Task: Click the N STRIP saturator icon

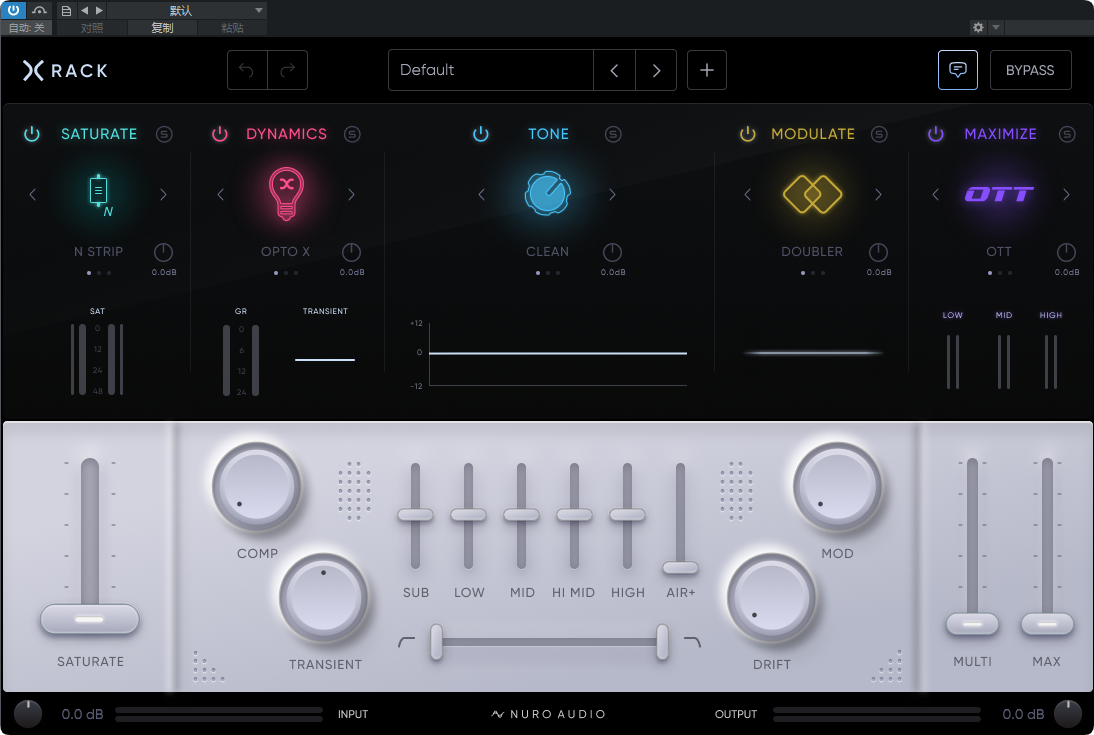Action: 99,194
